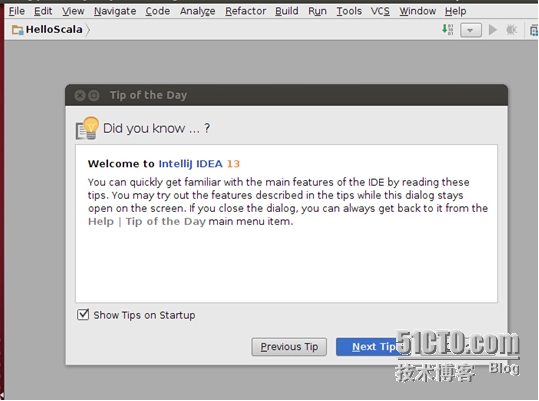Open the Edit menu

tap(43, 11)
